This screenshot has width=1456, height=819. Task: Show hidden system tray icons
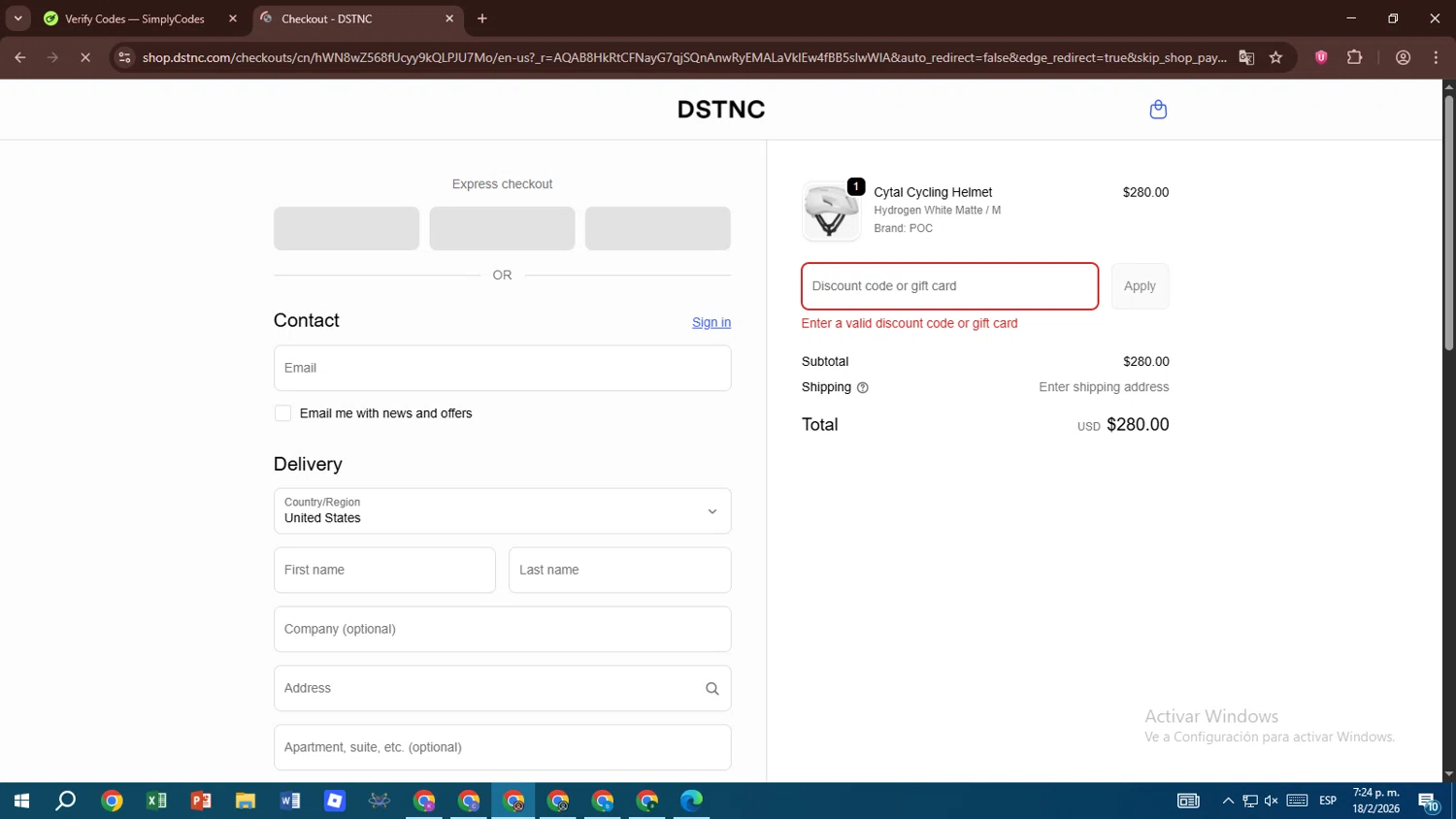[x=1228, y=801]
